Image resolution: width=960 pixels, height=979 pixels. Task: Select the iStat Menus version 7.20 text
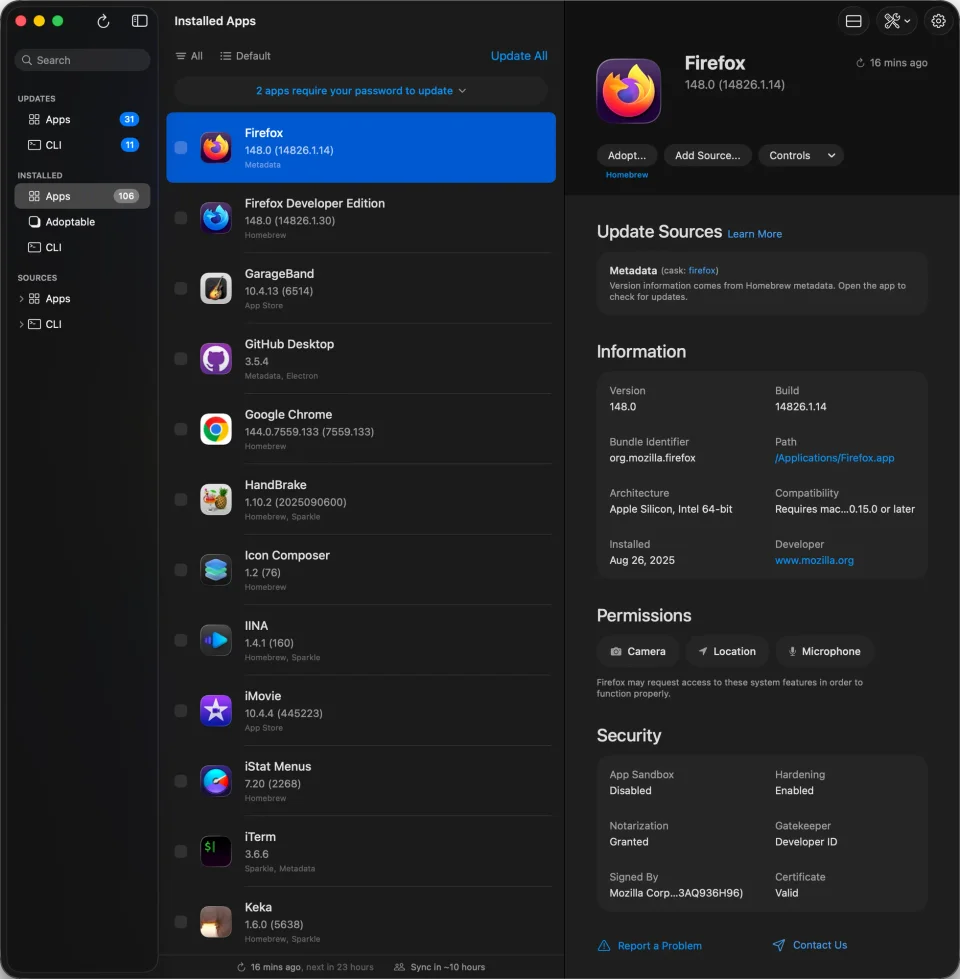point(273,784)
